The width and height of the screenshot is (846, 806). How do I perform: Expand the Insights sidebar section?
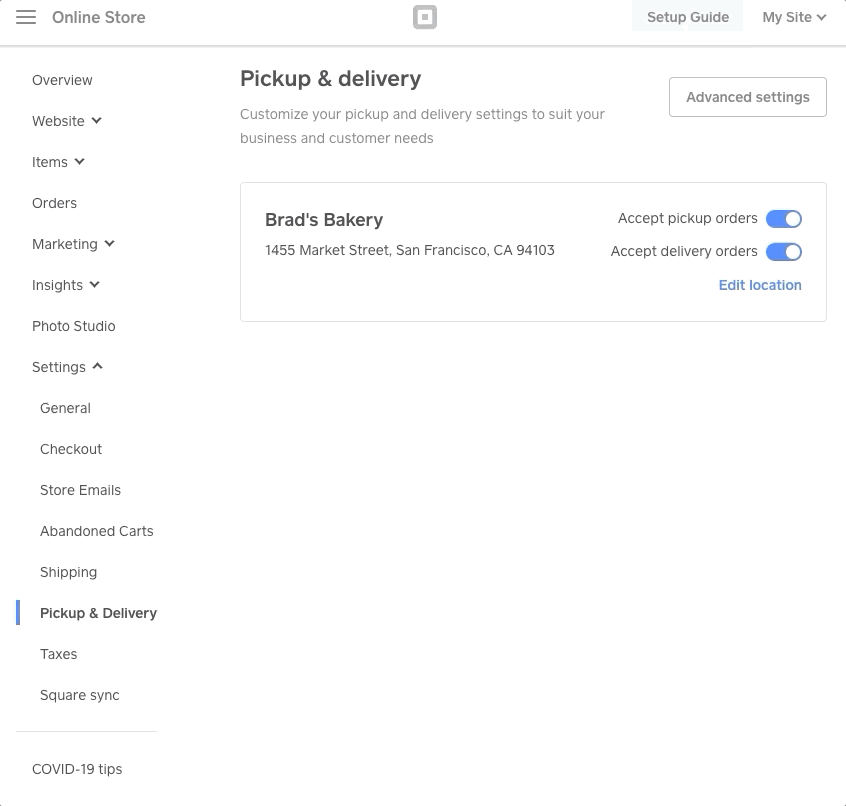point(66,285)
